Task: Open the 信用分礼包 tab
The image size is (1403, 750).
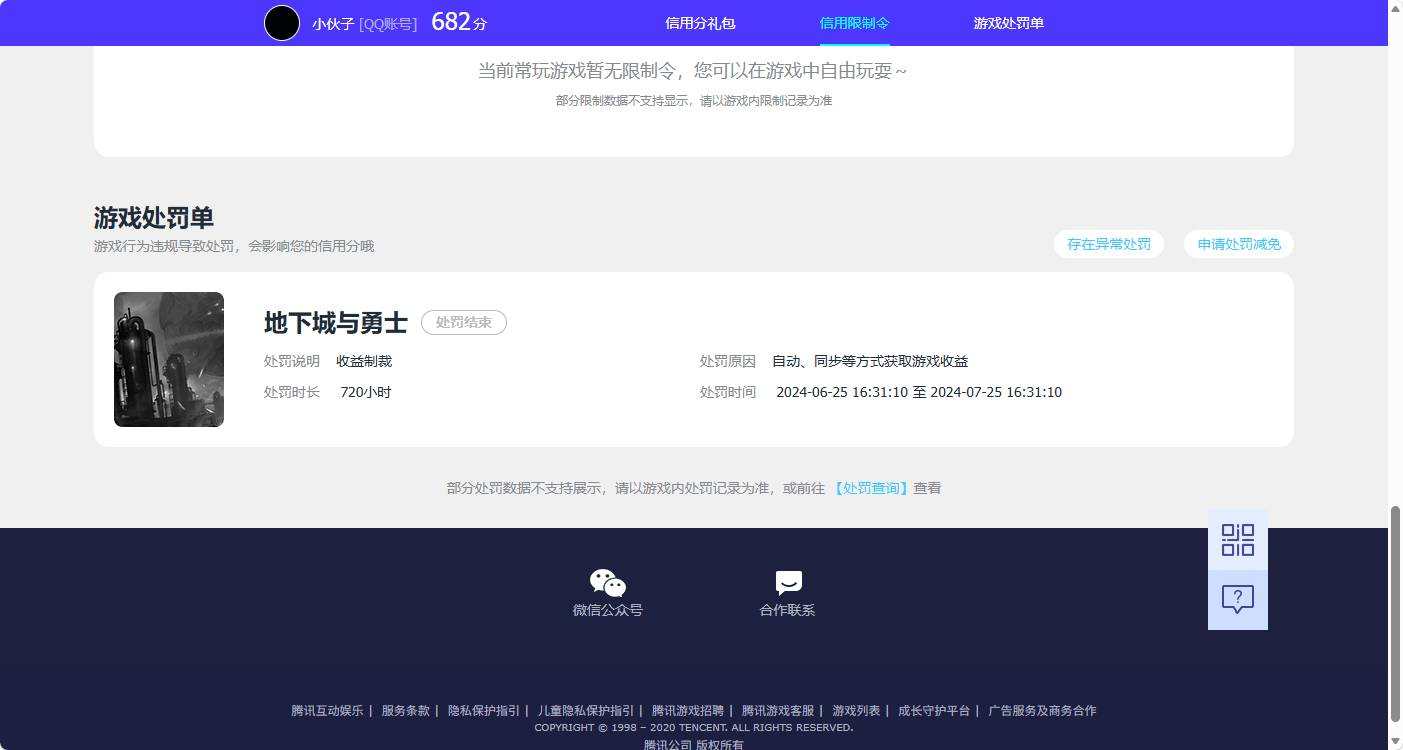Action: 700,23
